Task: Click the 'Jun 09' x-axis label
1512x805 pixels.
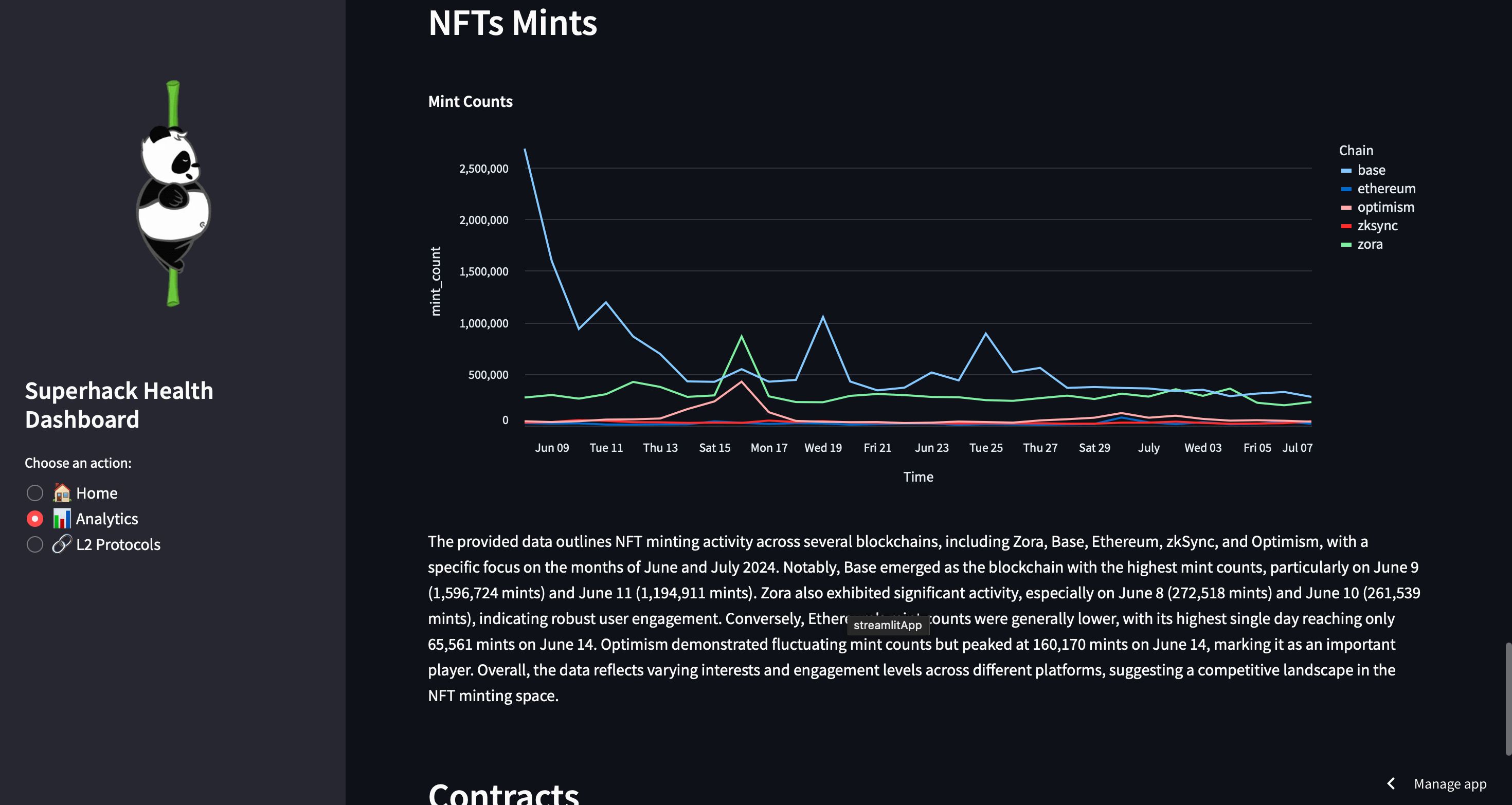Action: (552, 448)
